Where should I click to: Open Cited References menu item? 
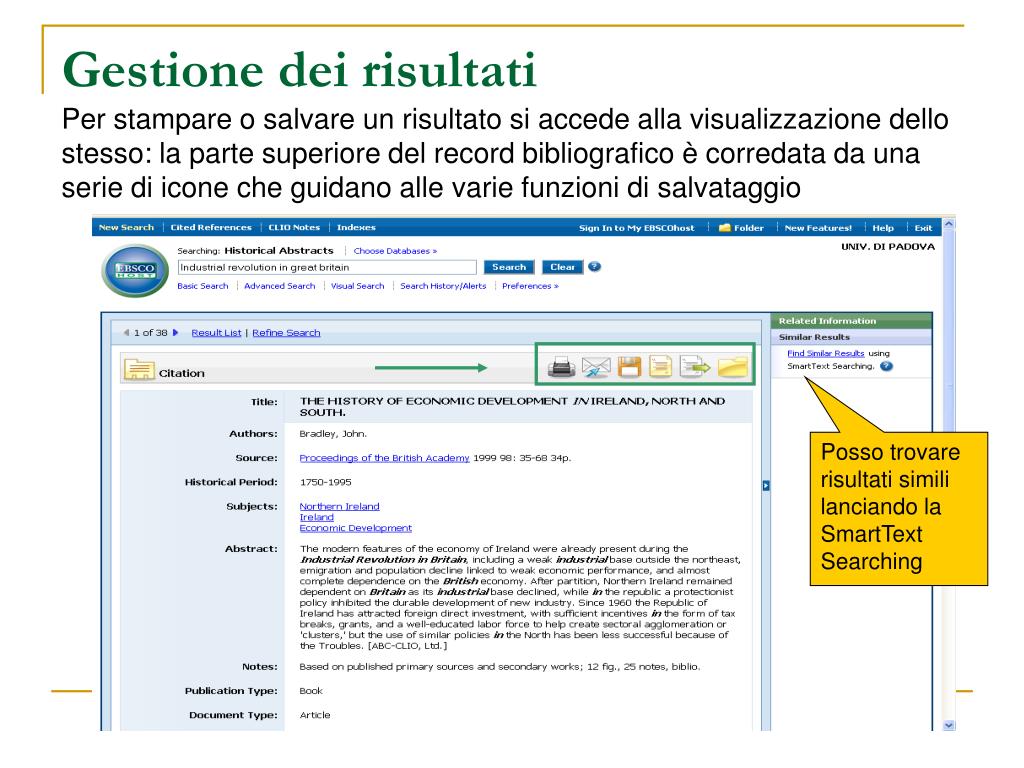(211, 227)
